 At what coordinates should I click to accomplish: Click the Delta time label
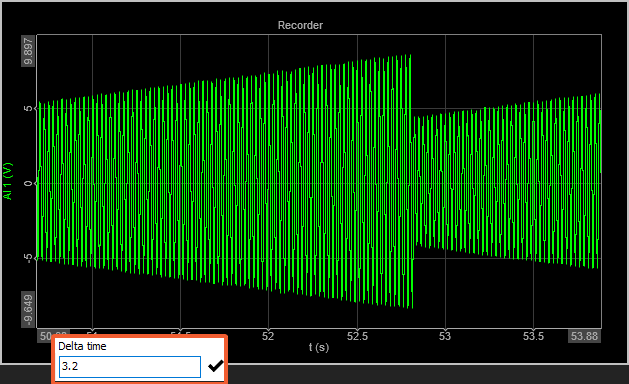[82, 346]
